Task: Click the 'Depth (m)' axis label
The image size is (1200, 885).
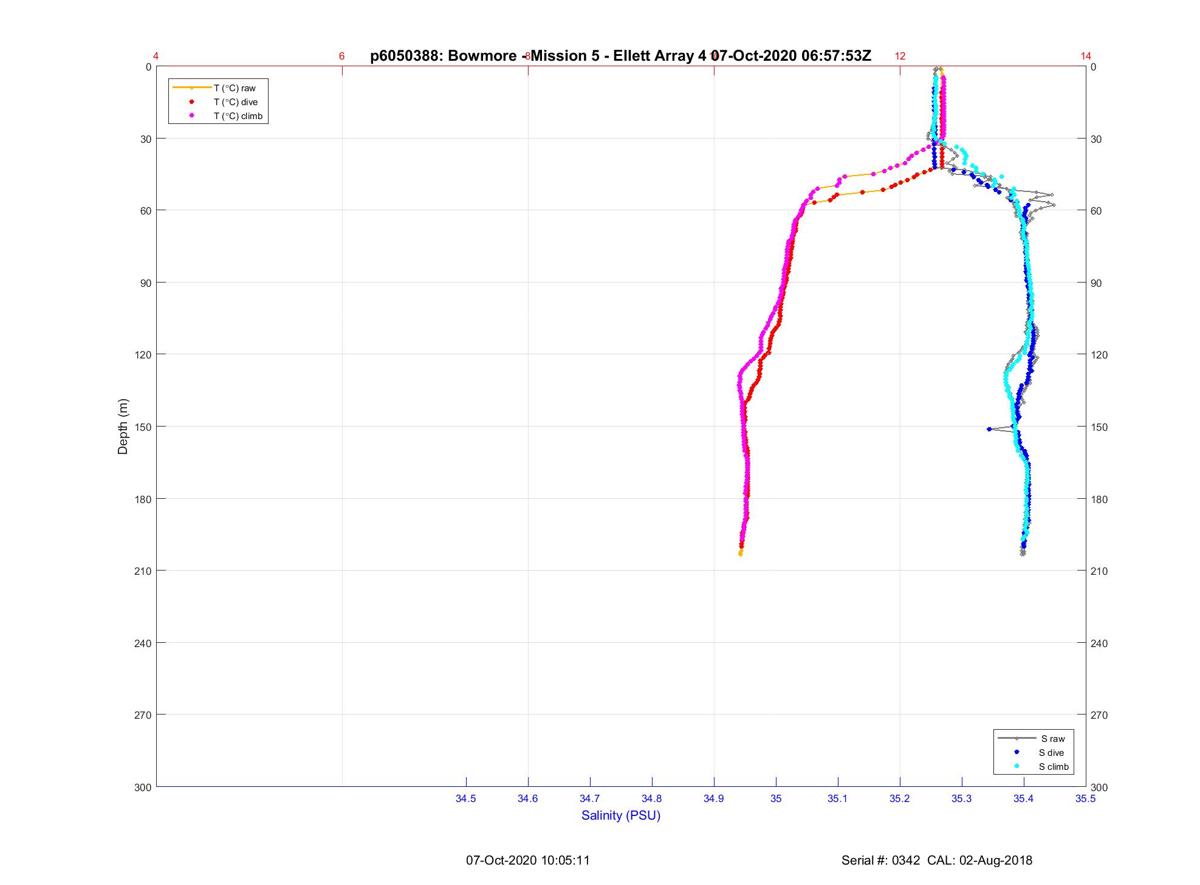Action: (123, 427)
